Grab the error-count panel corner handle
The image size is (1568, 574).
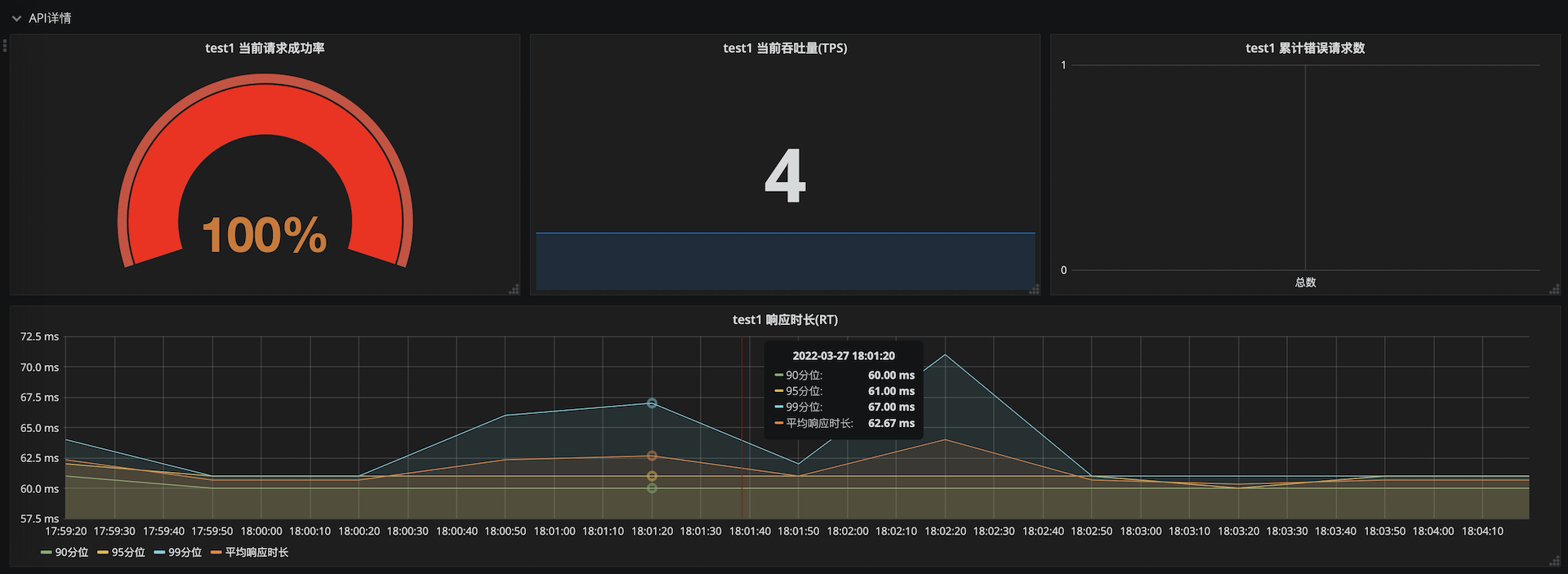pos(1554,289)
